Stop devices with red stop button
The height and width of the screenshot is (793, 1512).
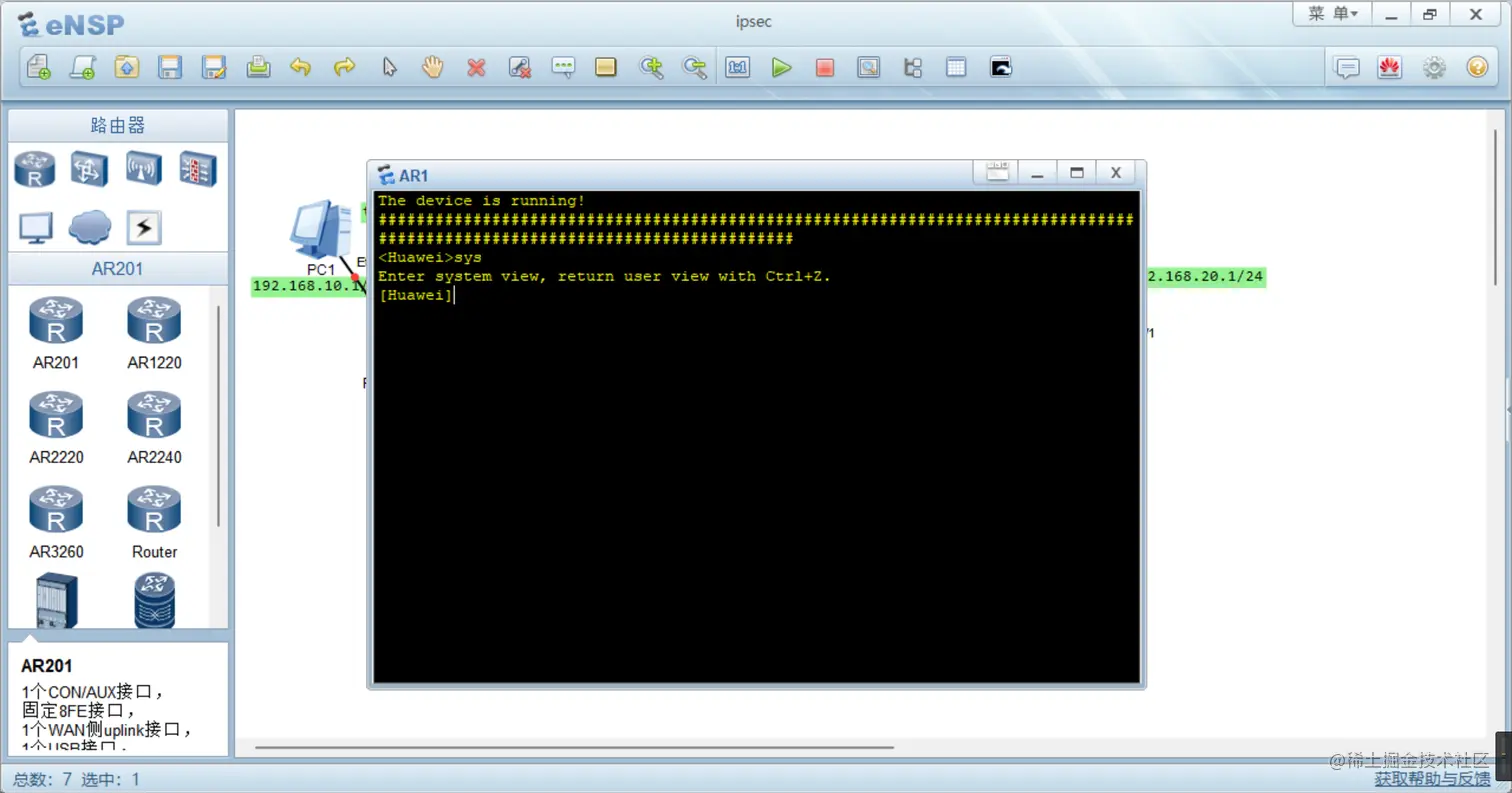coord(825,67)
